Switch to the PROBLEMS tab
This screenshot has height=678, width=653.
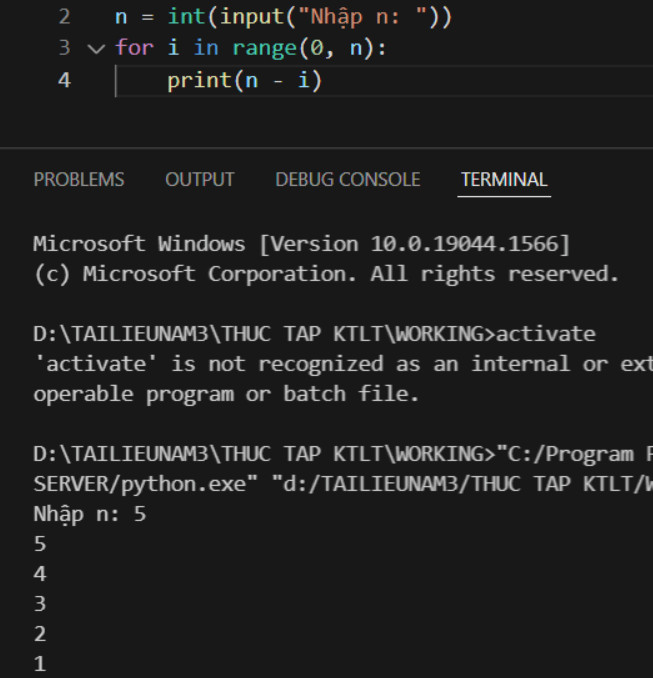79,179
